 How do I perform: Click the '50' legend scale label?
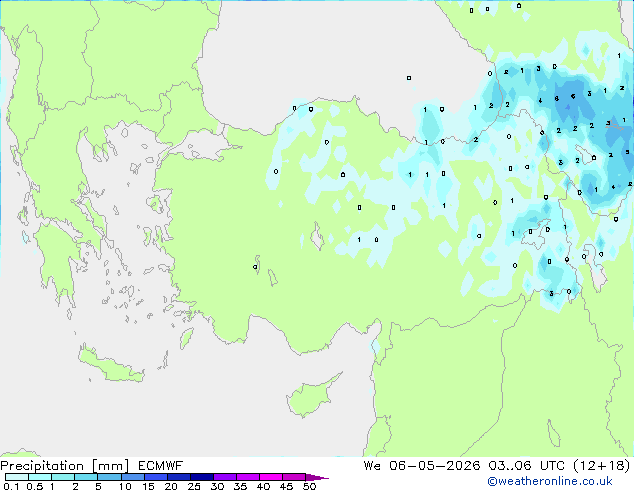(x=310, y=486)
